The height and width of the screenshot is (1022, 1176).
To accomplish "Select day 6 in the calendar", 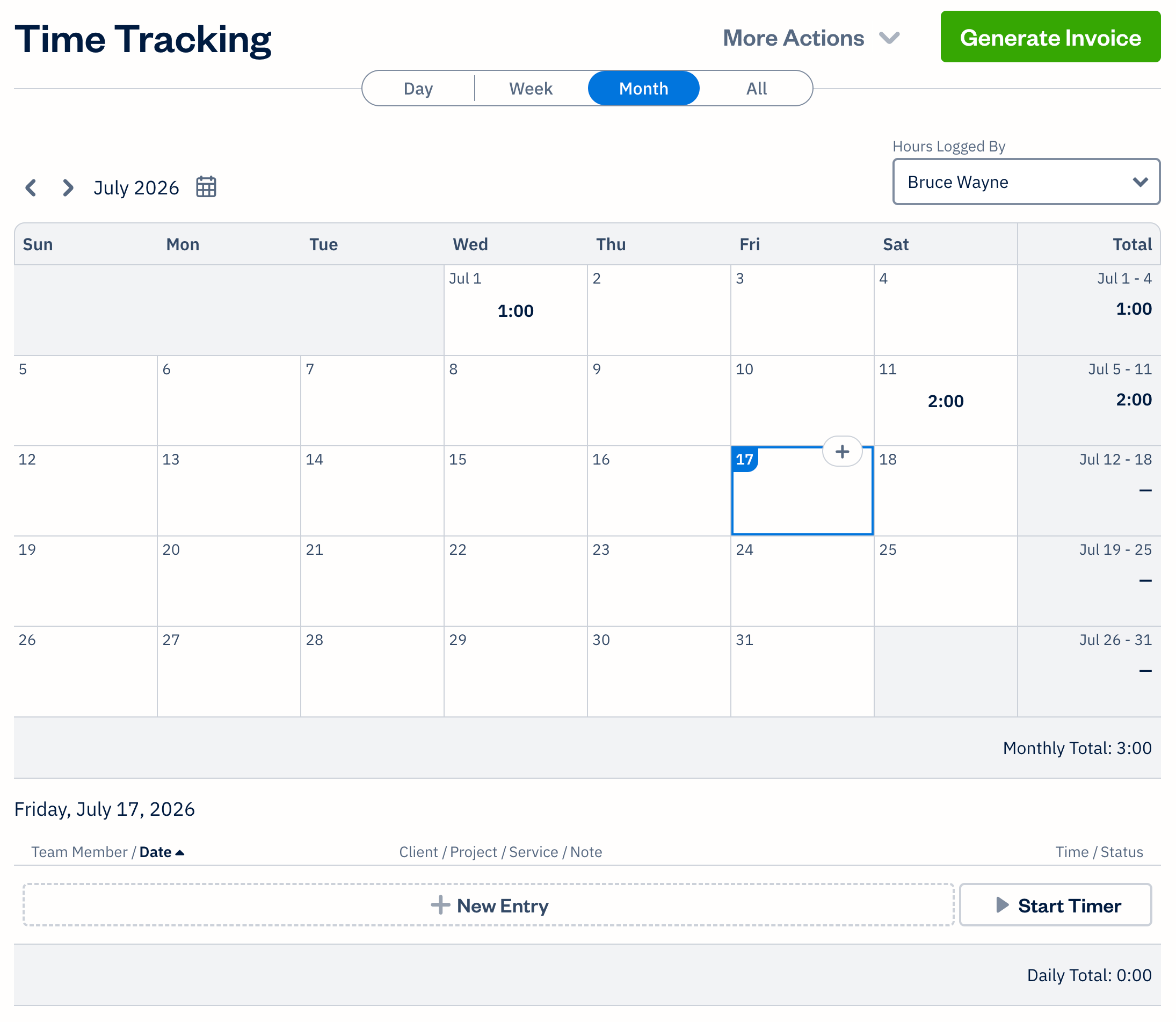I will pos(229,401).
